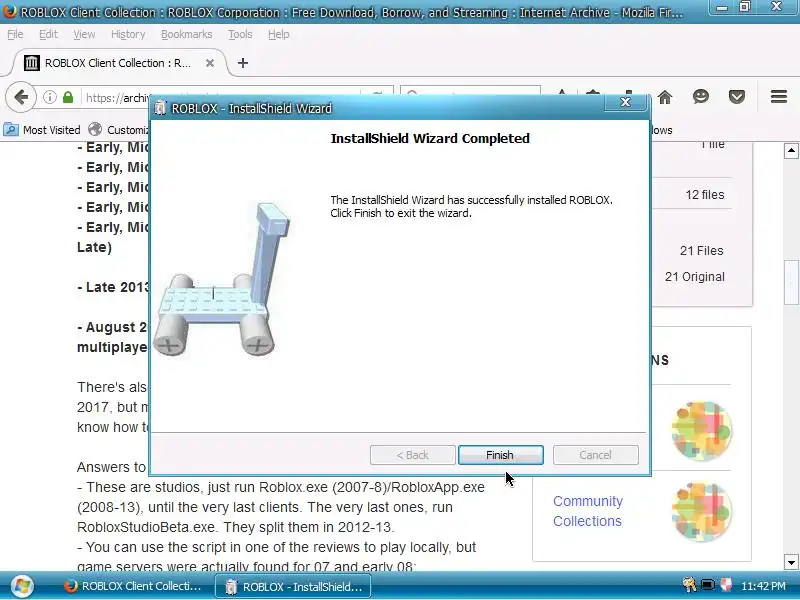The height and width of the screenshot is (600, 800).
Task: Click the '21 Original' text
Action: pyautogui.click(x=695, y=277)
